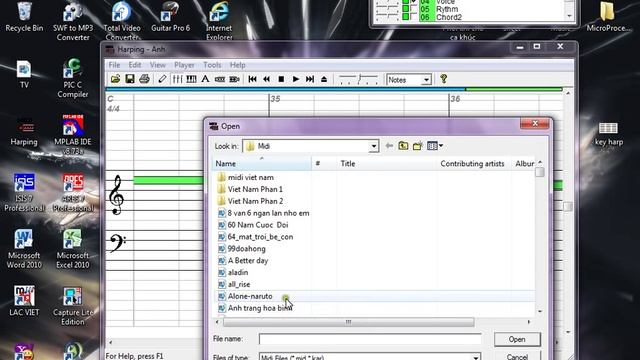The height and width of the screenshot is (360, 640).
Task: Open the File menu
Action: [114, 65]
